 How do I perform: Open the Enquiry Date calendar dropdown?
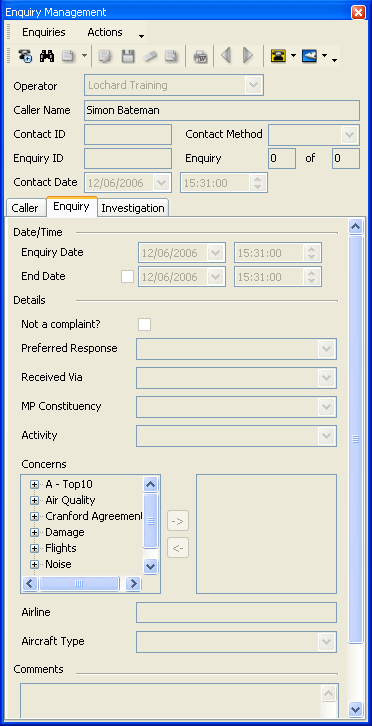(x=215, y=253)
